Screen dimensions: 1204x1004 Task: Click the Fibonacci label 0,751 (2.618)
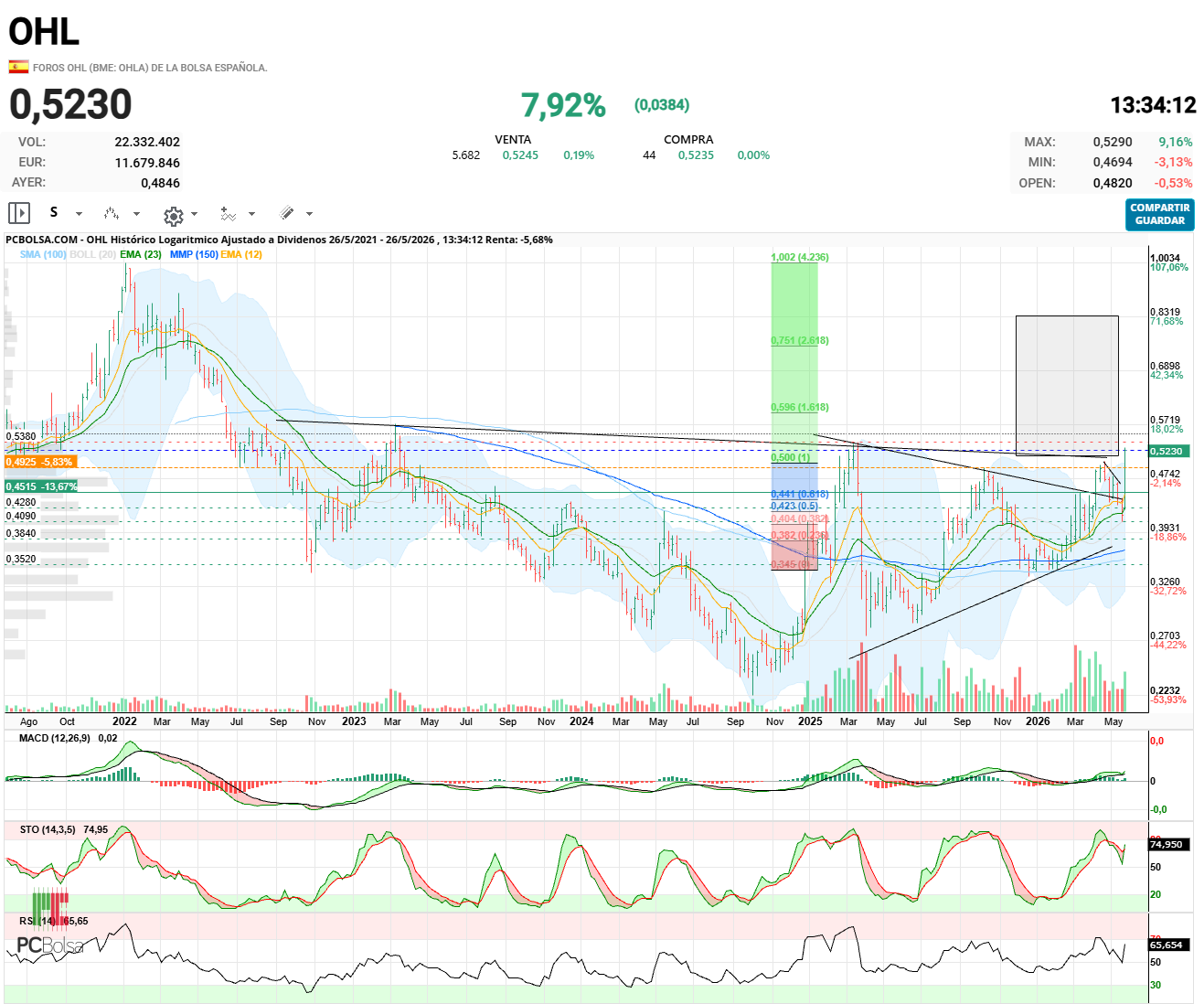point(800,340)
